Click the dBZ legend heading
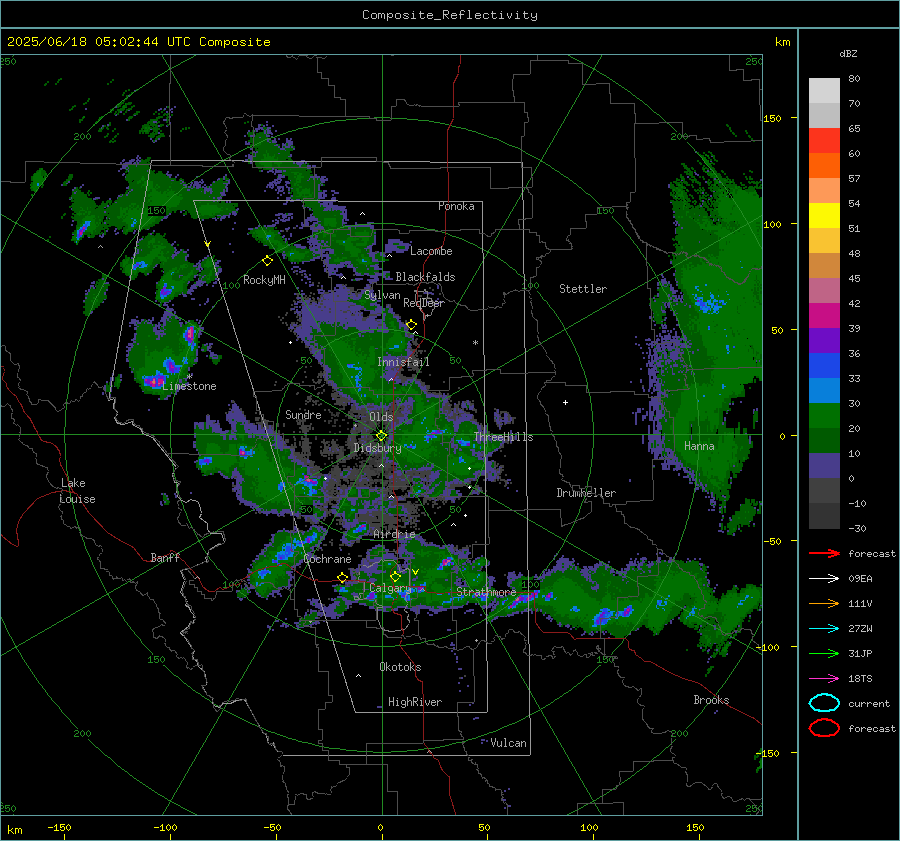 coord(848,54)
